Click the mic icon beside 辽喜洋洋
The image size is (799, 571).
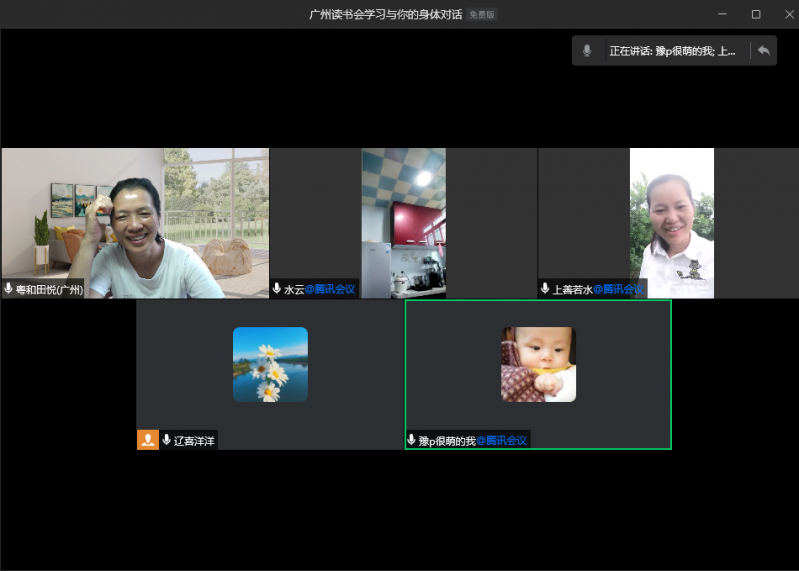(167, 440)
